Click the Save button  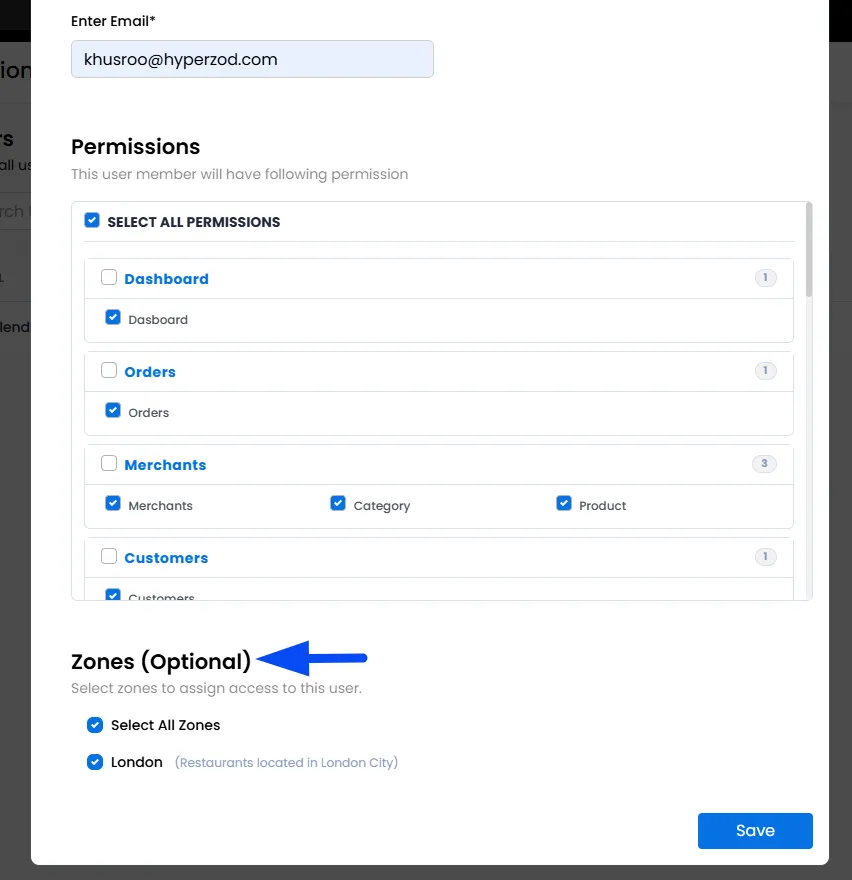pos(755,831)
